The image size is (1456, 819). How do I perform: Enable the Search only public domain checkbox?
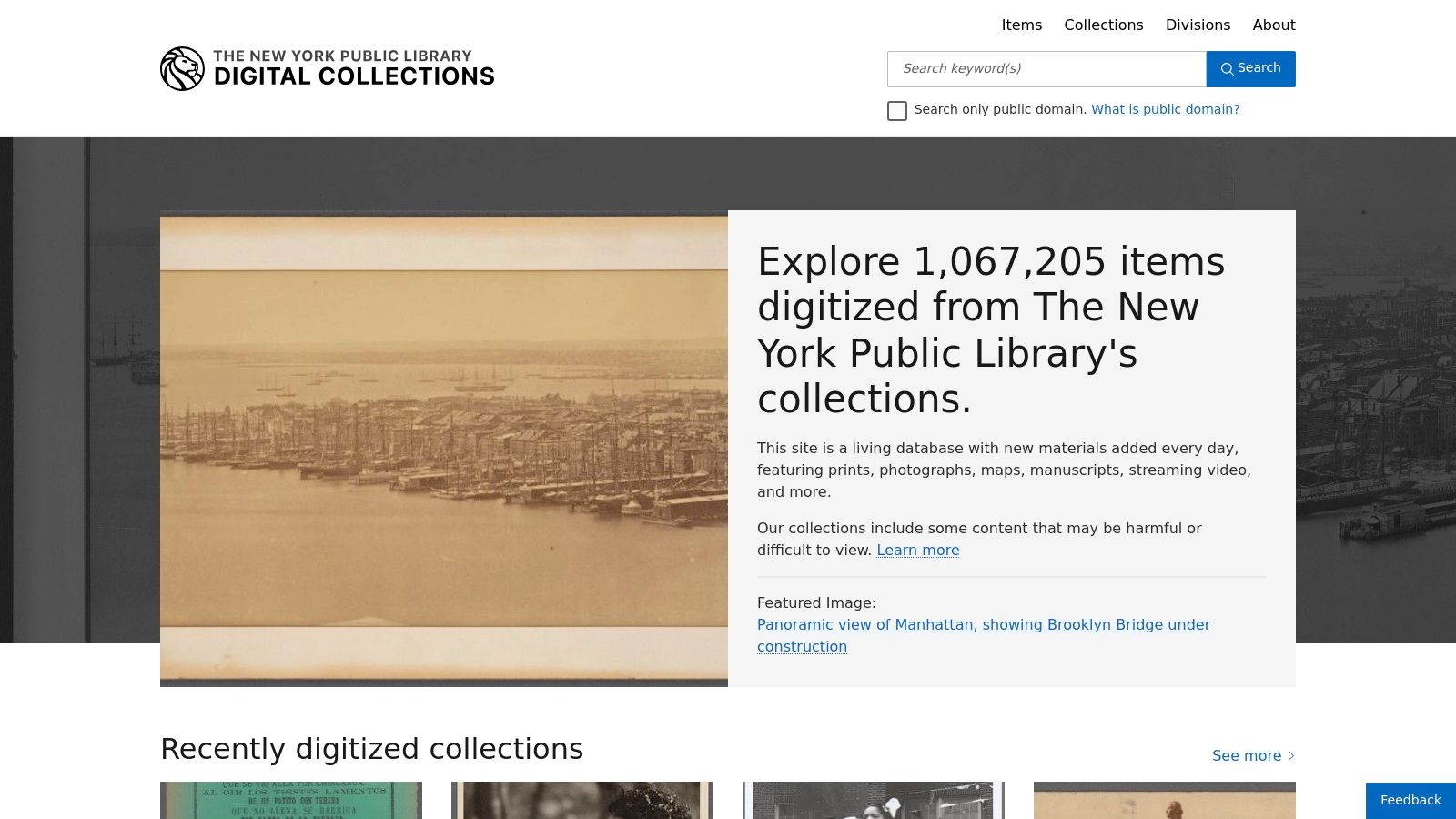897,111
